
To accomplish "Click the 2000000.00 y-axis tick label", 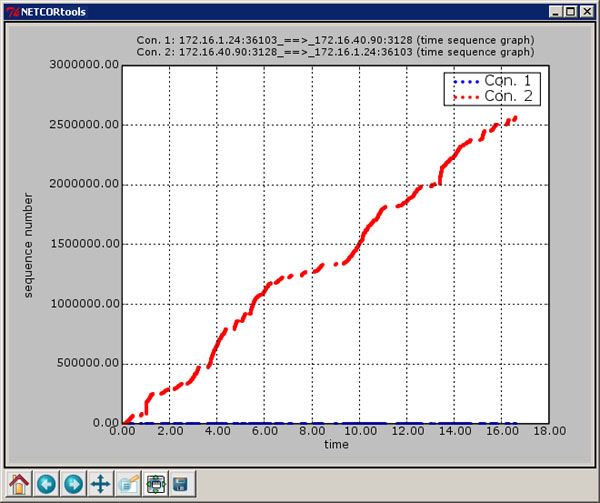I will (x=84, y=184).
